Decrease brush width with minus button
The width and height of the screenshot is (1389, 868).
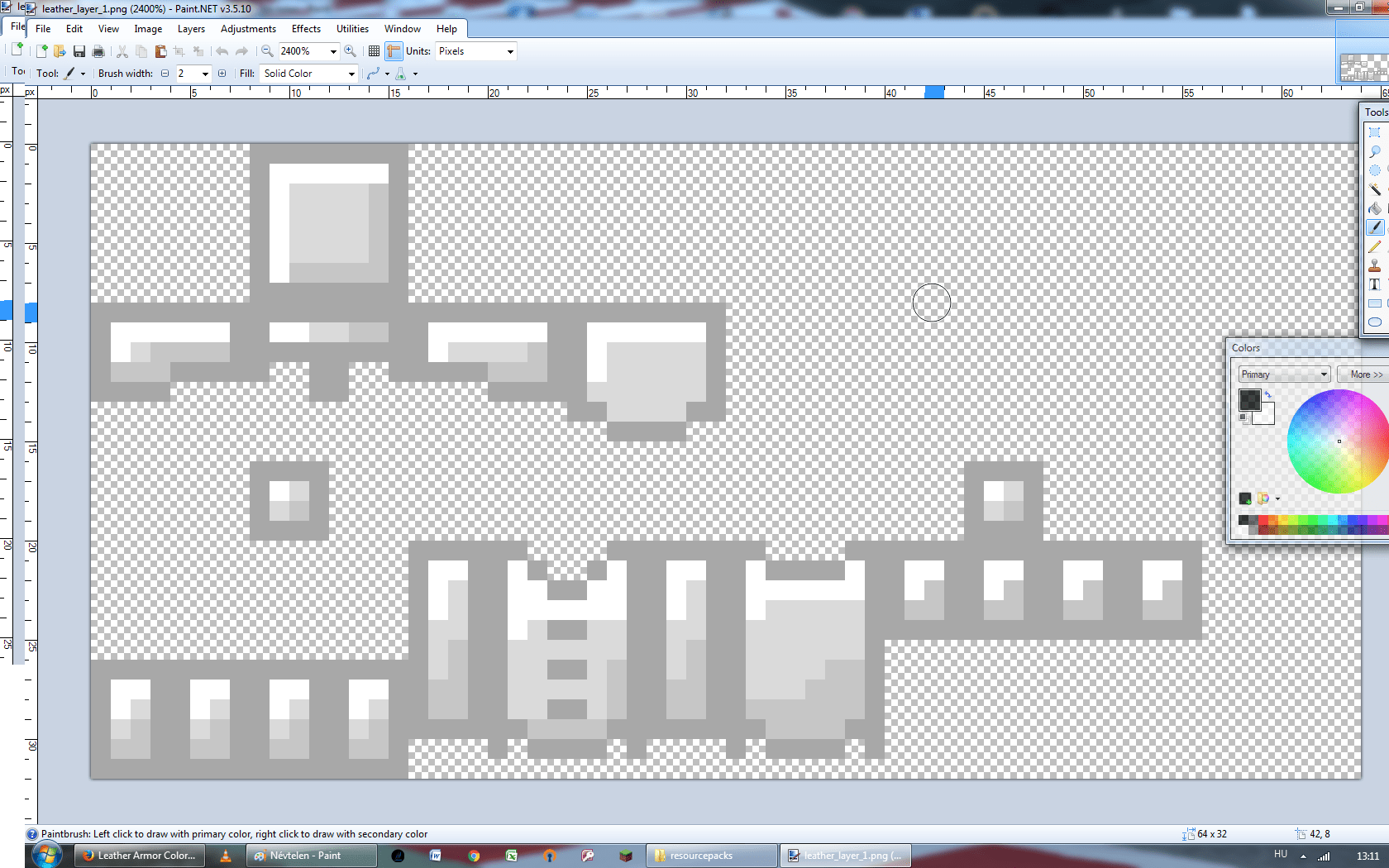click(x=165, y=74)
